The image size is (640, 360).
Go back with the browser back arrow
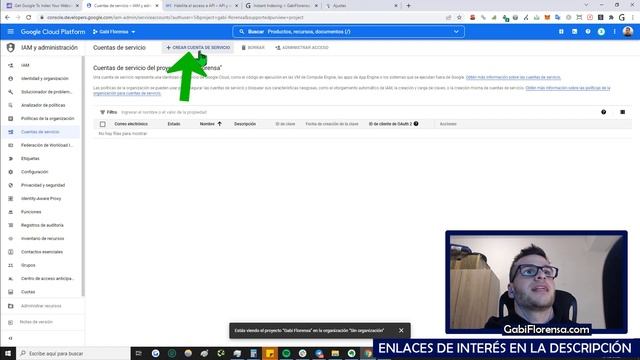point(7,18)
